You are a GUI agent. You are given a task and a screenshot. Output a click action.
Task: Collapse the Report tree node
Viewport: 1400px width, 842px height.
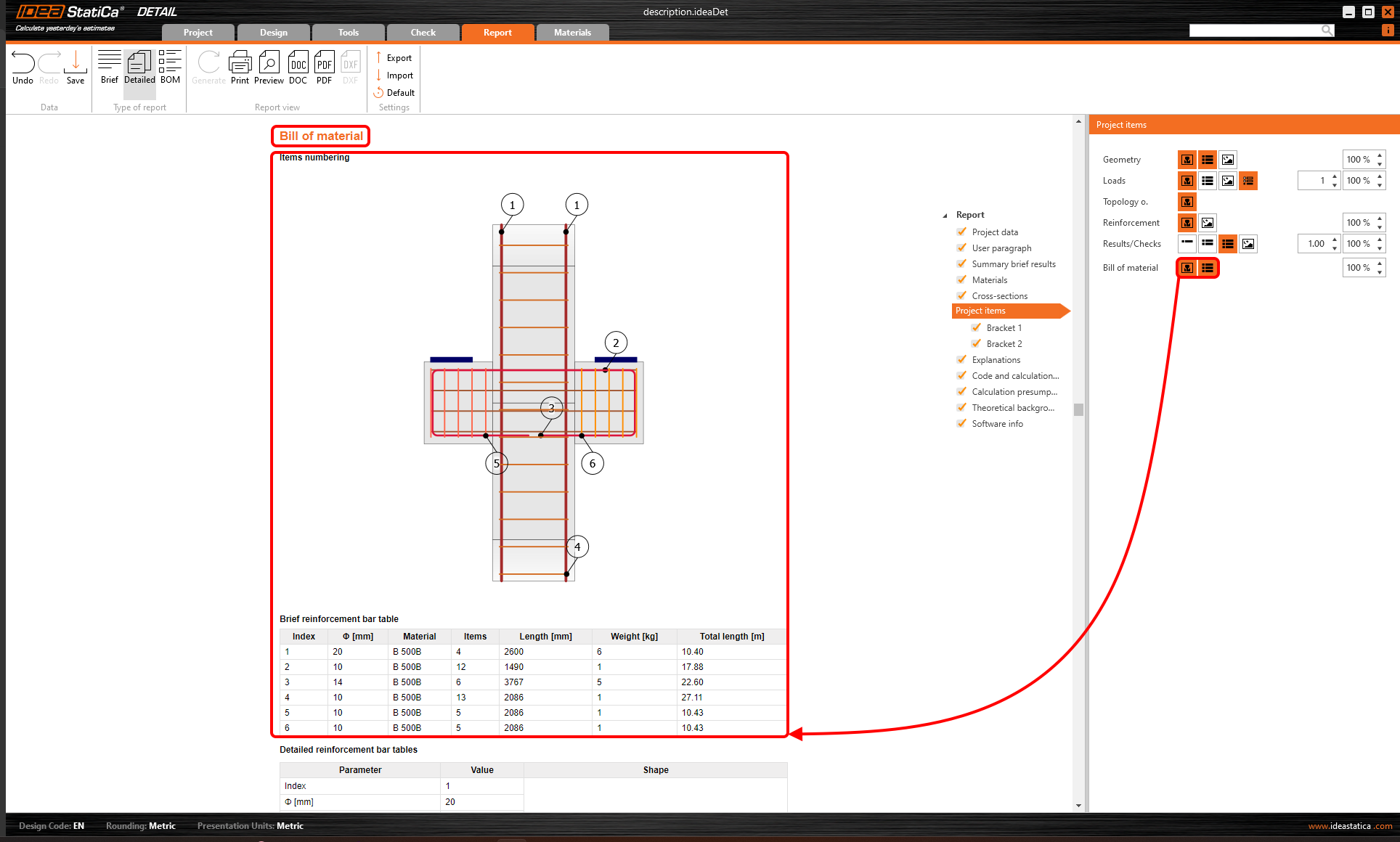click(945, 216)
